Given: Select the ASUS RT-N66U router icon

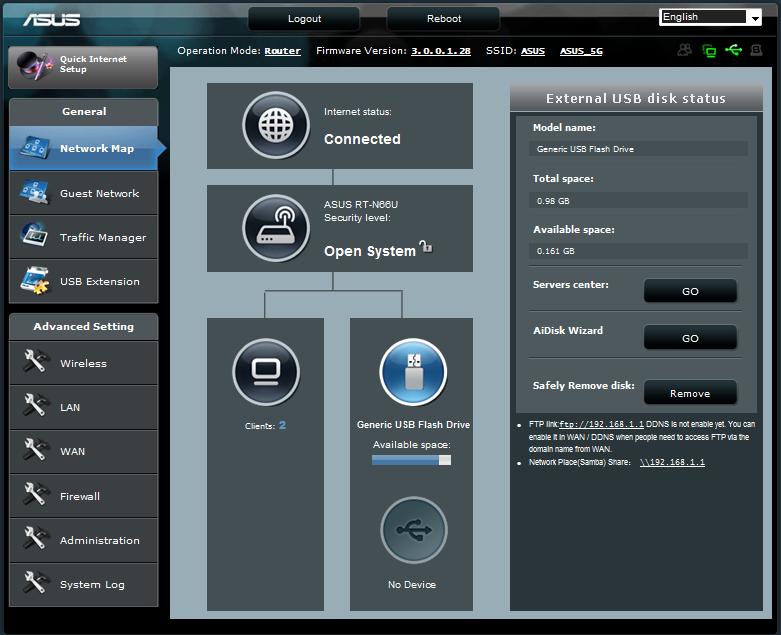Looking at the screenshot, I should click(276, 228).
